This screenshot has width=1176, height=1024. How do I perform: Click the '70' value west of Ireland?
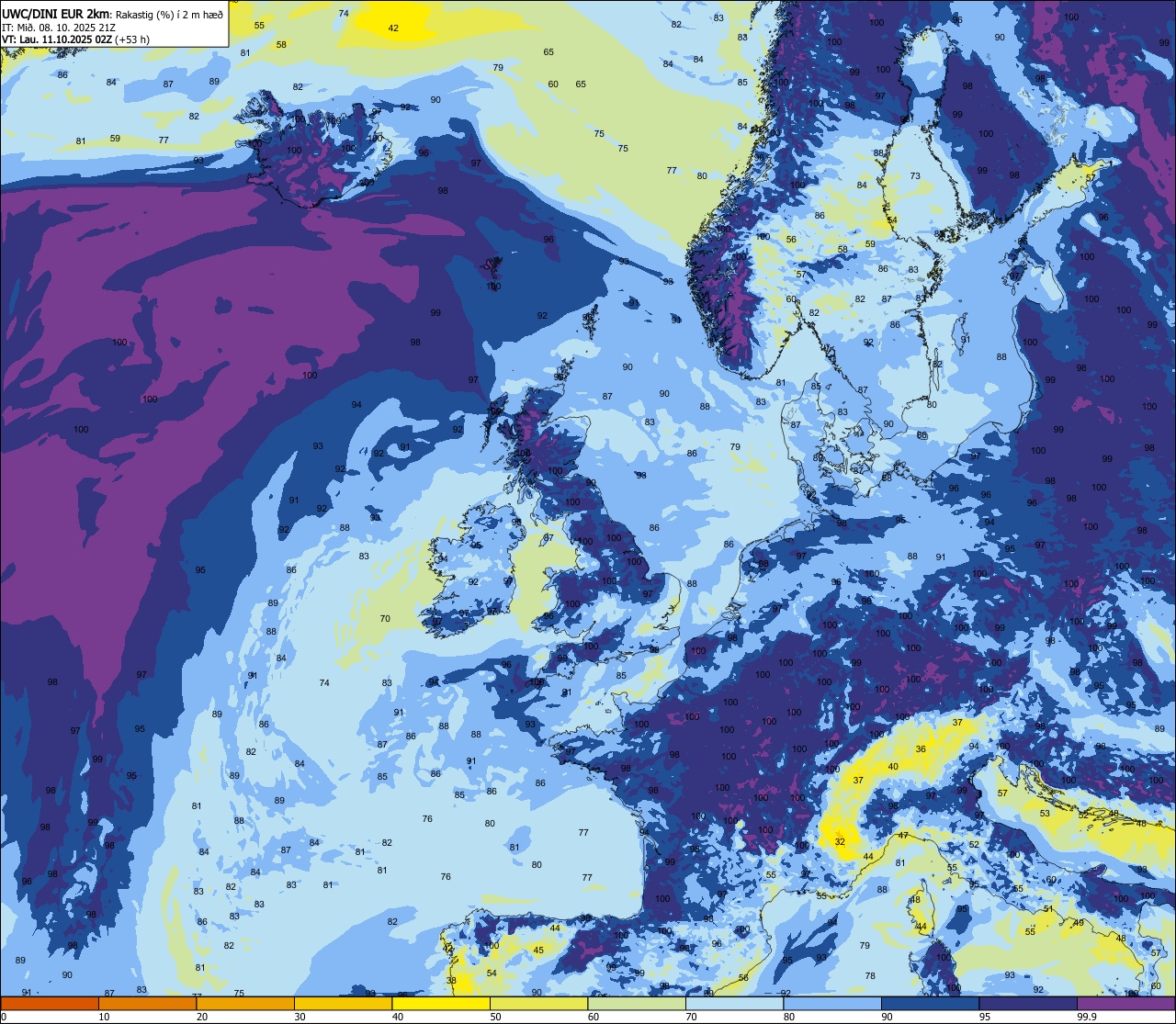pyautogui.click(x=385, y=619)
